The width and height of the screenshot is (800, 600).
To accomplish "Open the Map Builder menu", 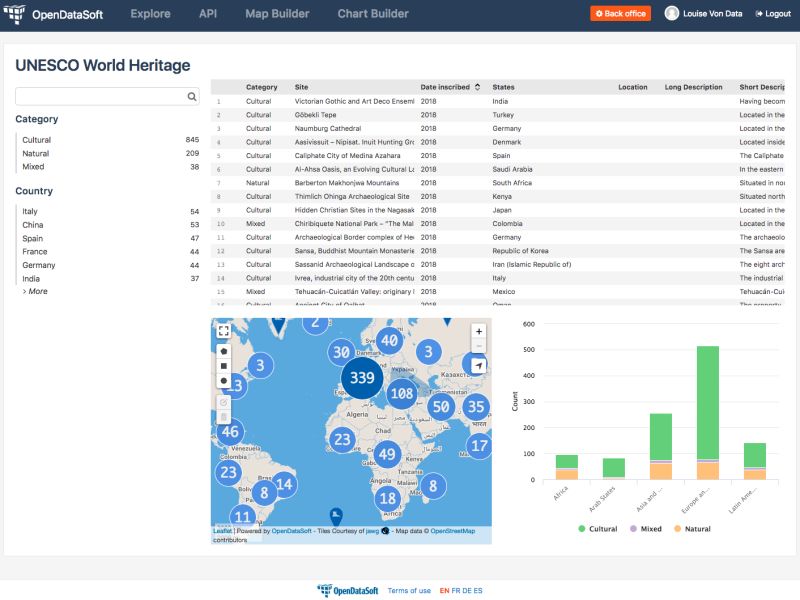I will 277,14.
